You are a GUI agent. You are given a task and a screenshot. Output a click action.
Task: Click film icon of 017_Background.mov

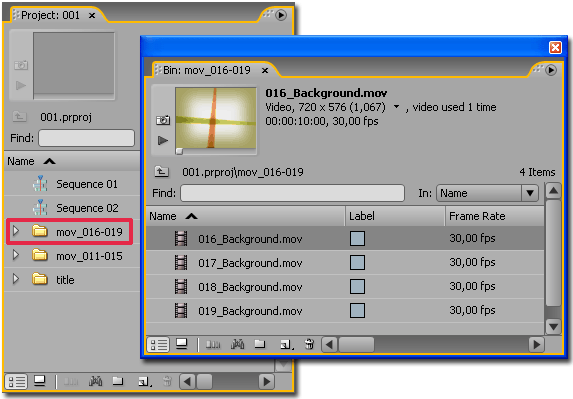pyautogui.click(x=181, y=263)
